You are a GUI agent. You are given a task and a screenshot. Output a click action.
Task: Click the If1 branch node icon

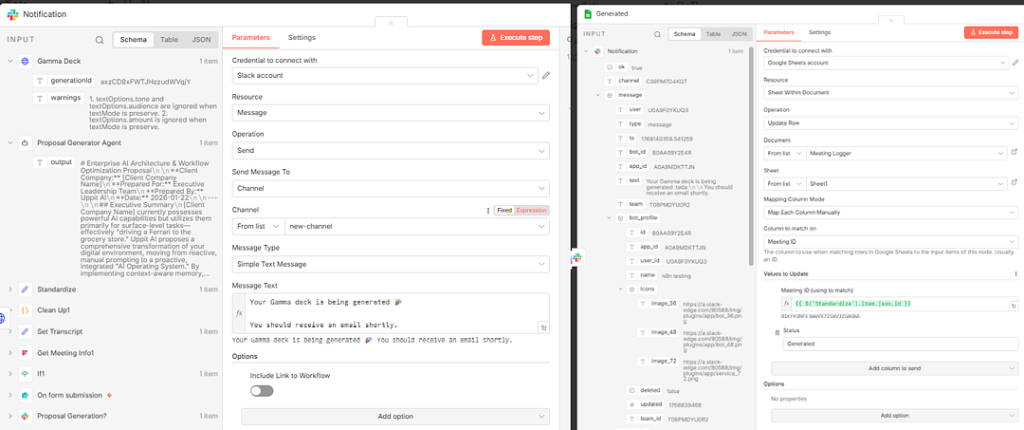point(25,374)
